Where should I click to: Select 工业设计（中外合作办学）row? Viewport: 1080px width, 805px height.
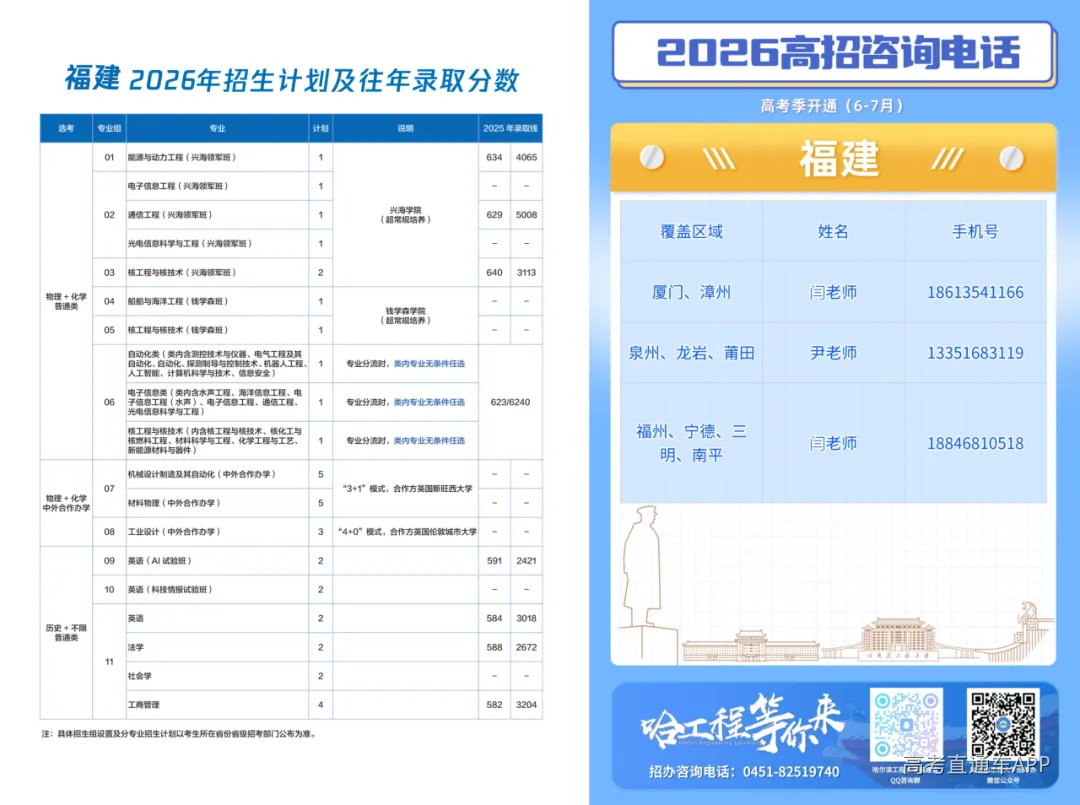(x=318, y=532)
